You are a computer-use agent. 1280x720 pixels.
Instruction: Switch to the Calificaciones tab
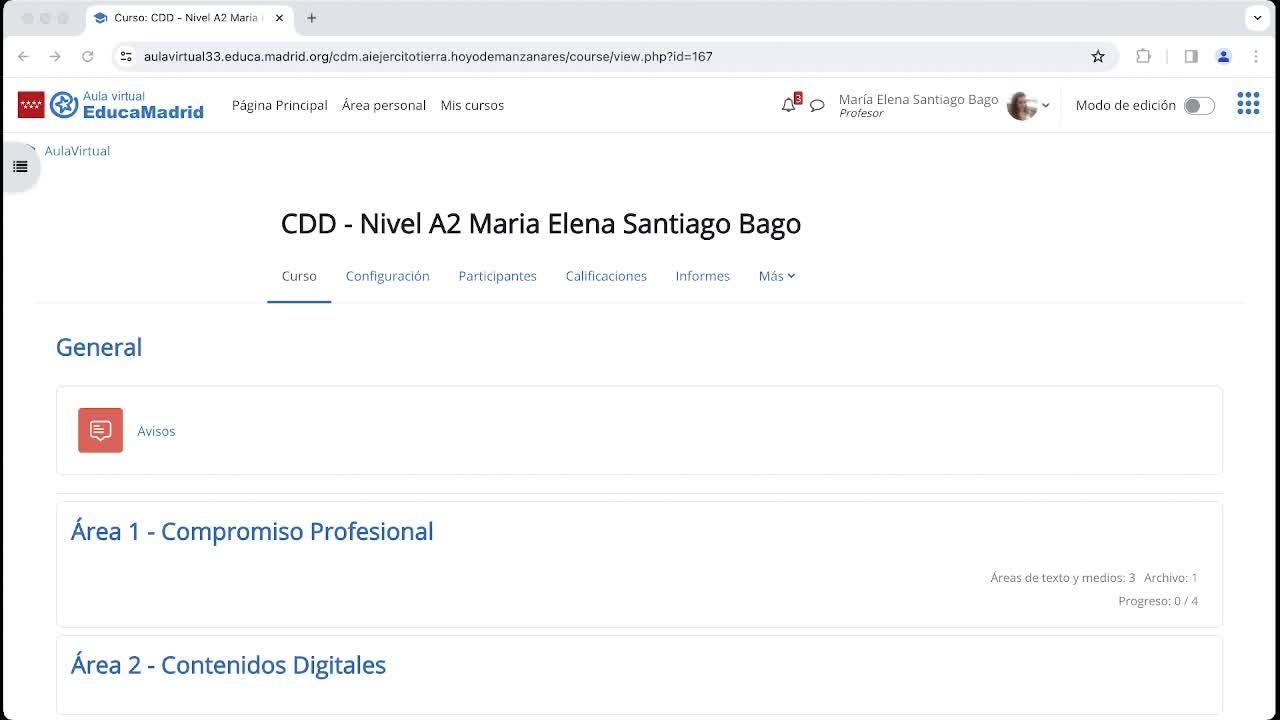click(606, 276)
